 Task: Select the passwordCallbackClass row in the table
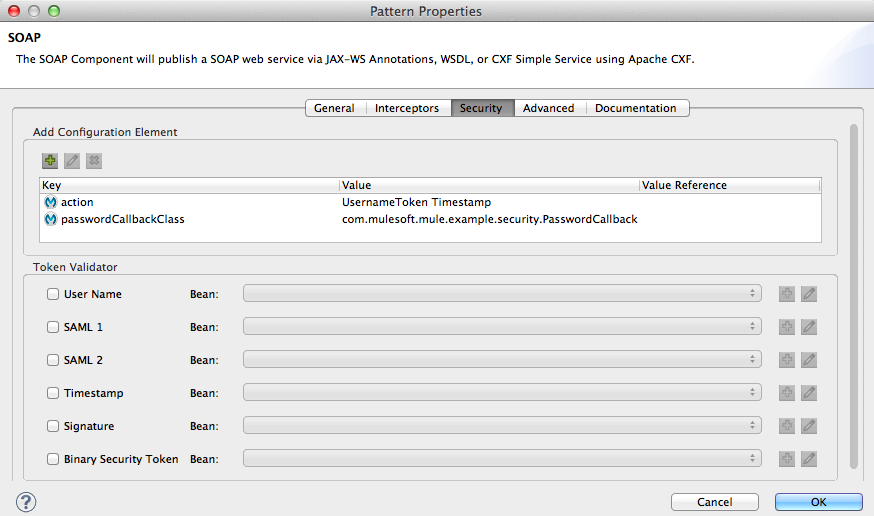(x=122, y=219)
